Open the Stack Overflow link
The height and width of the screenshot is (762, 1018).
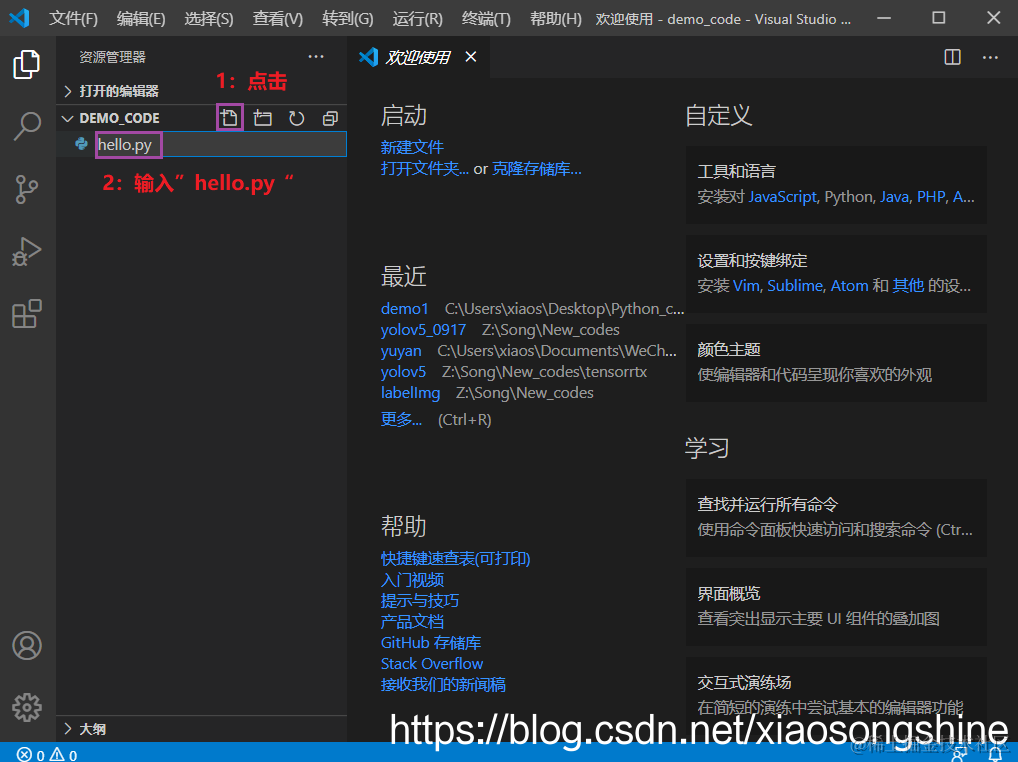(432, 663)
